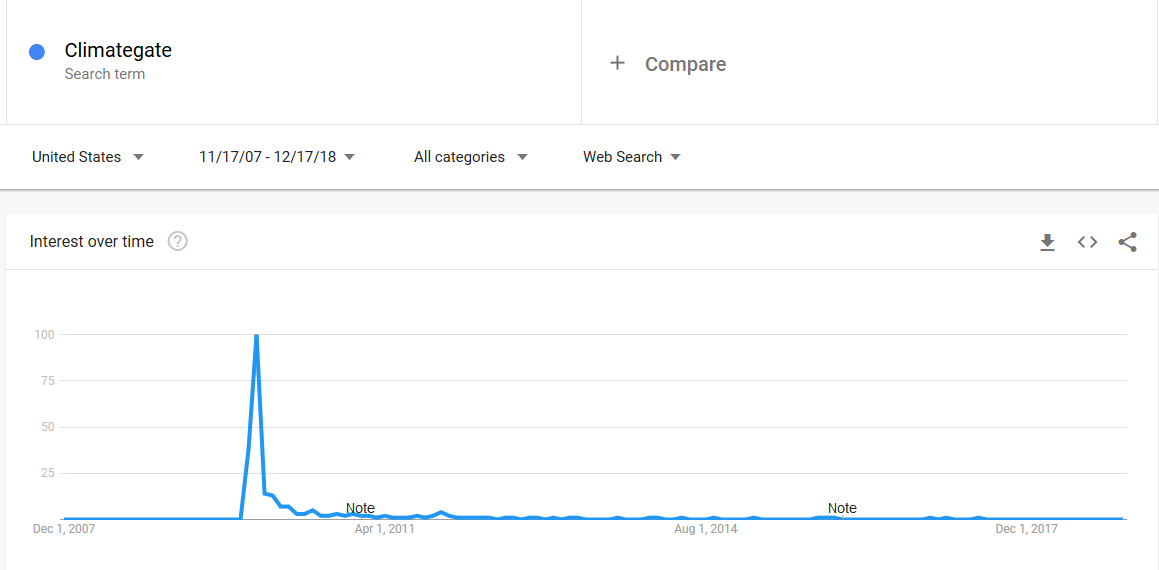The image size is (1159, 570).
Task: Share the interest over time chart
Action: (1127, 242)
